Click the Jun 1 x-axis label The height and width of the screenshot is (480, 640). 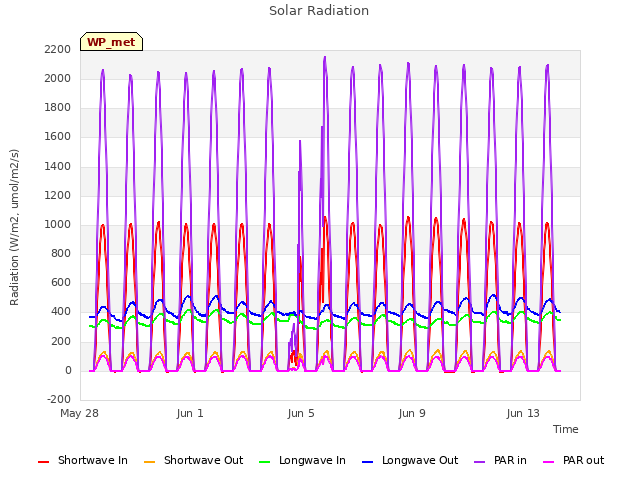click(190, 413)
